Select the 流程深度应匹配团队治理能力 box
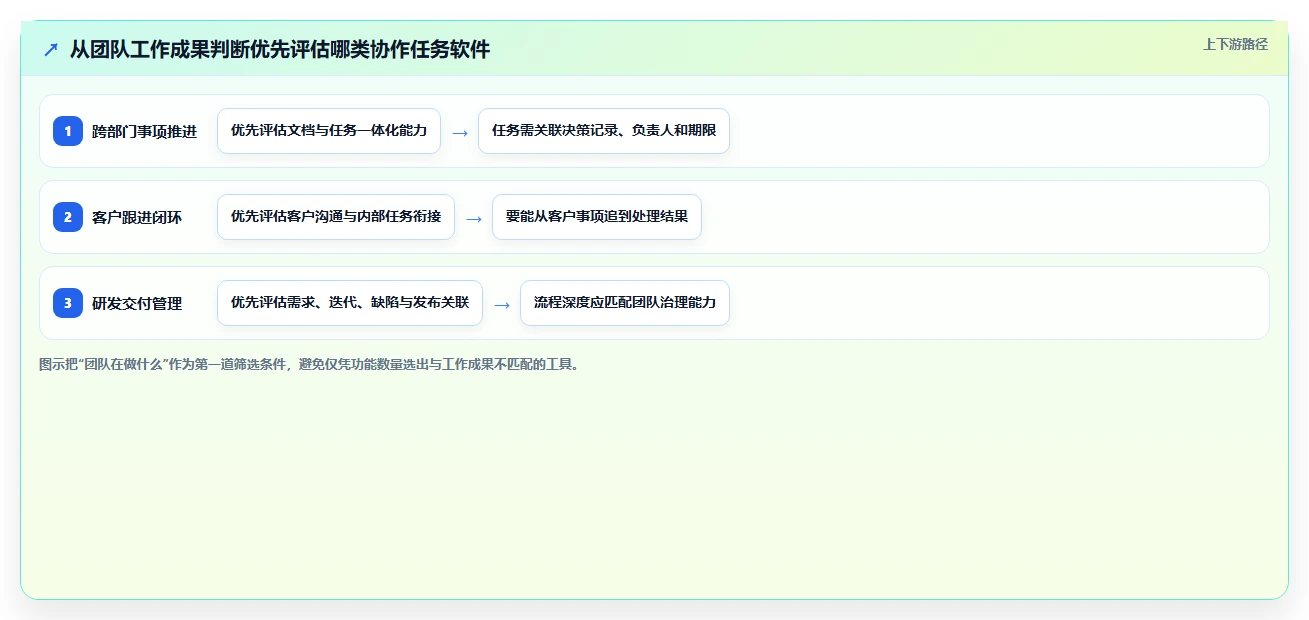This screenshot has width=1309, height=620. [625, 303]
